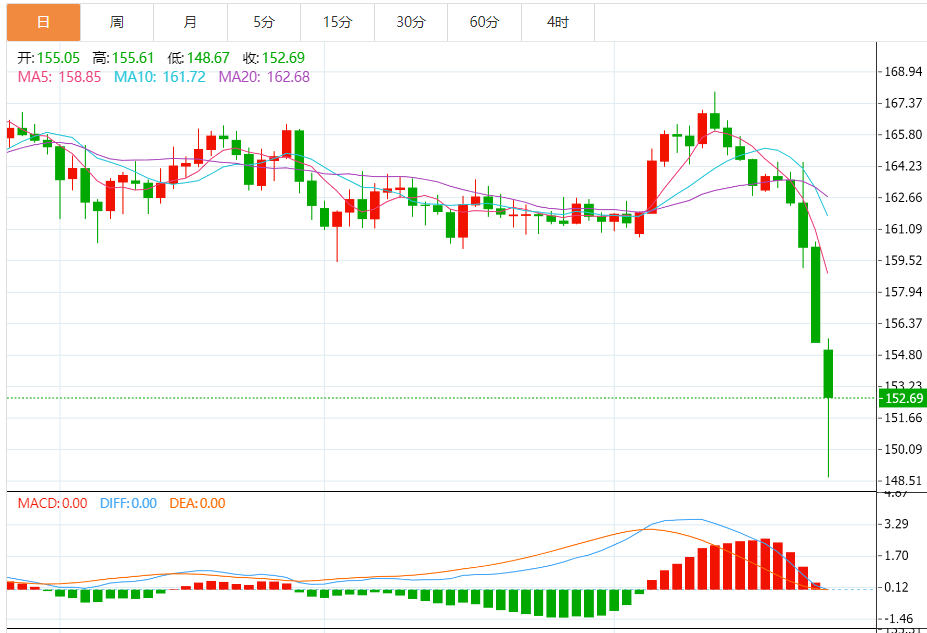Open the 4时 timeframe tab
Image resolution: width=927 pixels, height=633 pixels.
click(x=558, y=22)
